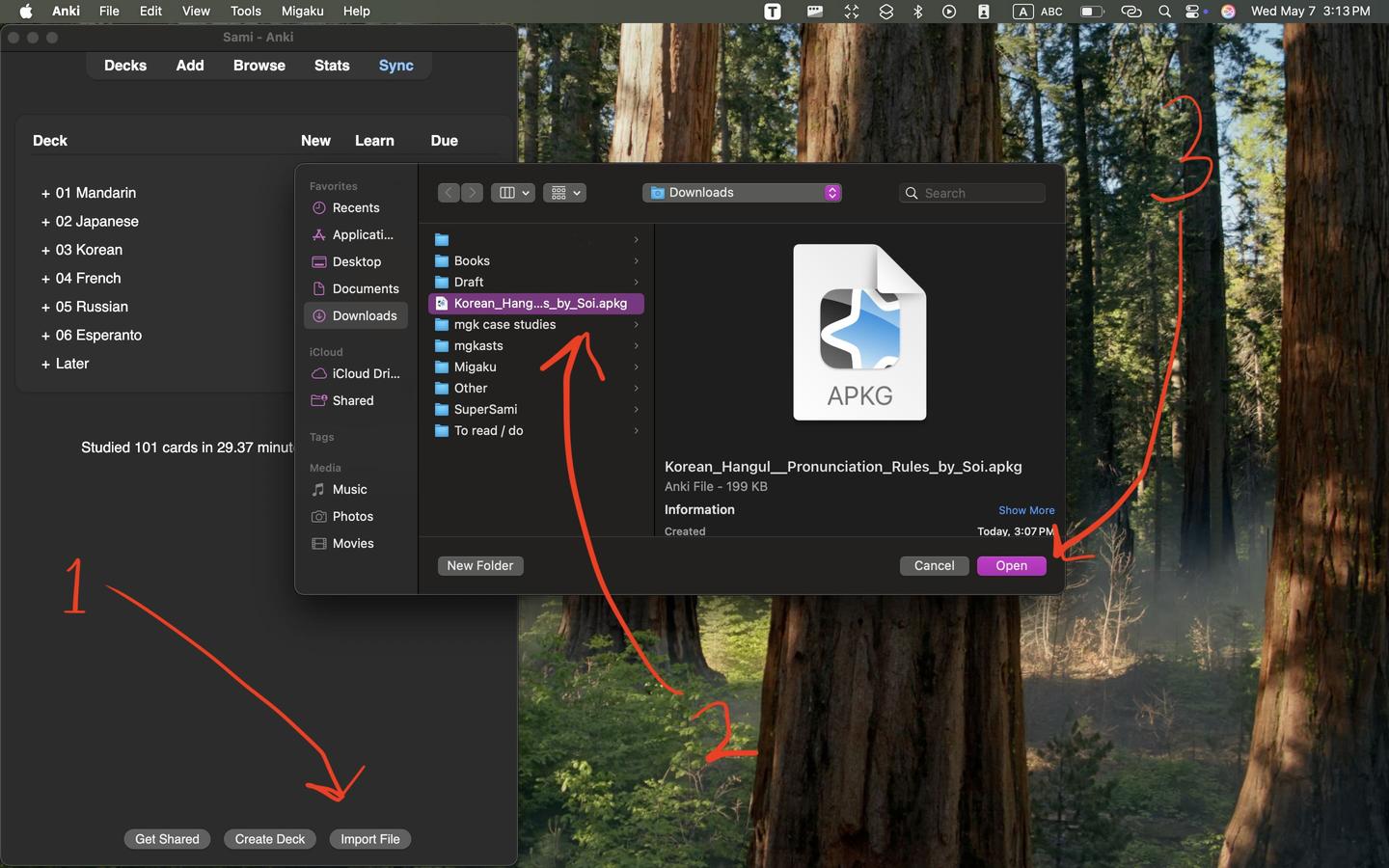Click the forward navigation arrow in file dialog

(473, 193)
